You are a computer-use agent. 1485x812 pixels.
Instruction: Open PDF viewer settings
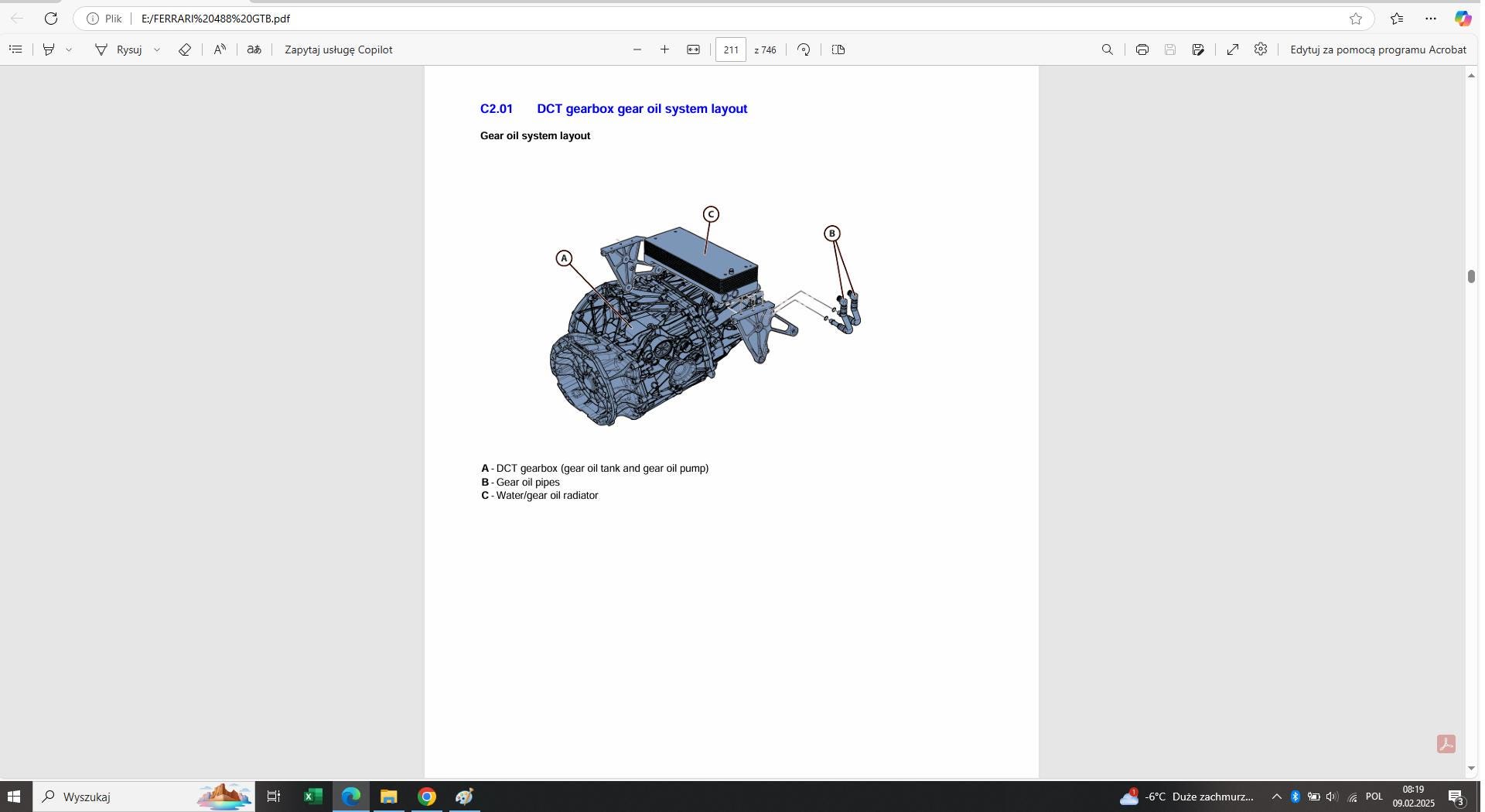click(x=1261, y=49)
